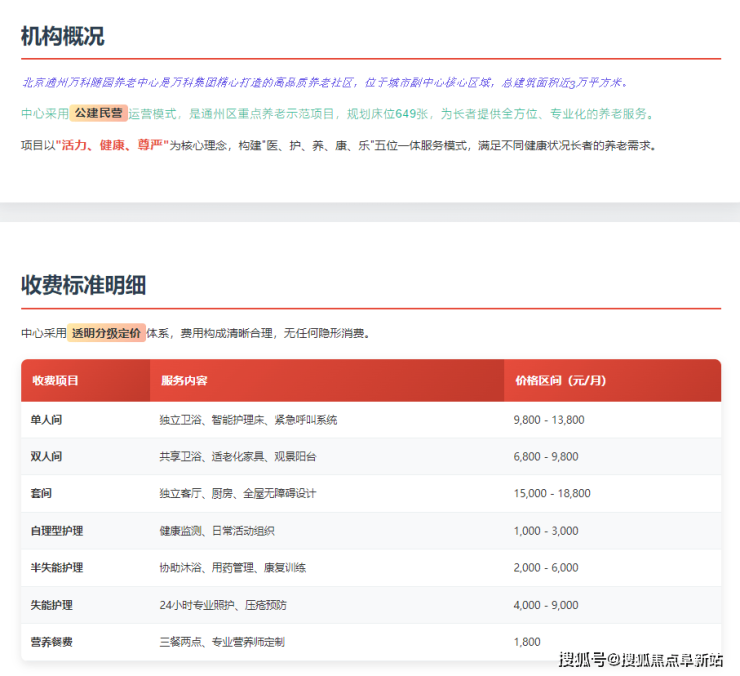Select the 失能护理 row label
The image size is (740, 676).
52,605
